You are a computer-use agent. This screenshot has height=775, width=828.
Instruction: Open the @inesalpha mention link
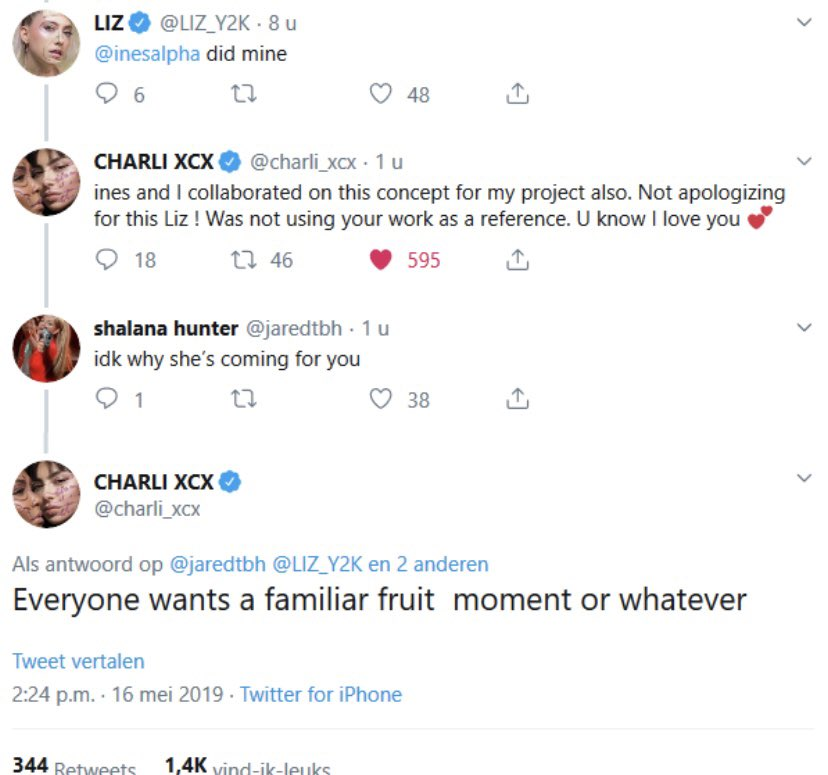[147, 54]
